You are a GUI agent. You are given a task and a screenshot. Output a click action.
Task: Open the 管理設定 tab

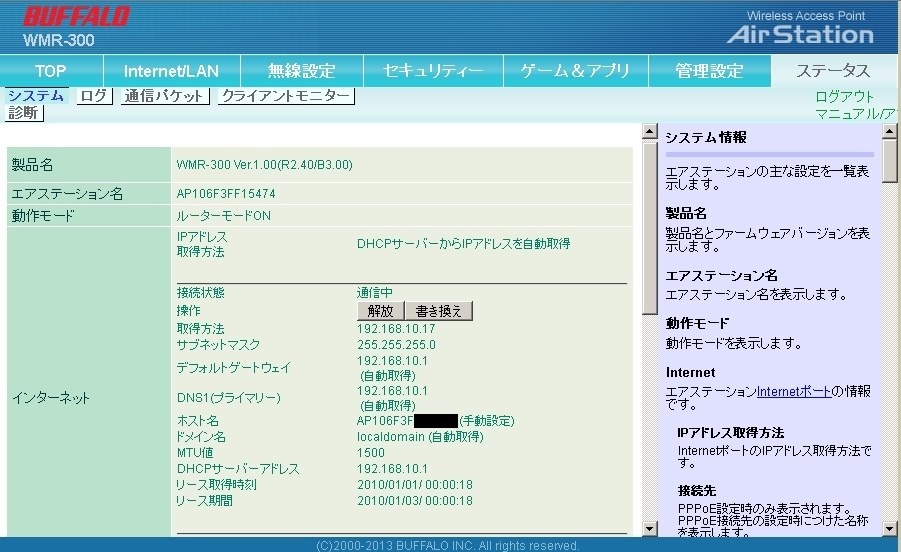(710, 71)
